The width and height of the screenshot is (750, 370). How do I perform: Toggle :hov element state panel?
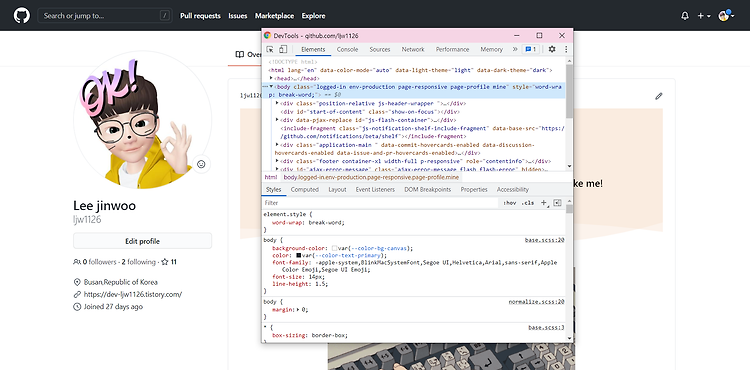(509, 203)
